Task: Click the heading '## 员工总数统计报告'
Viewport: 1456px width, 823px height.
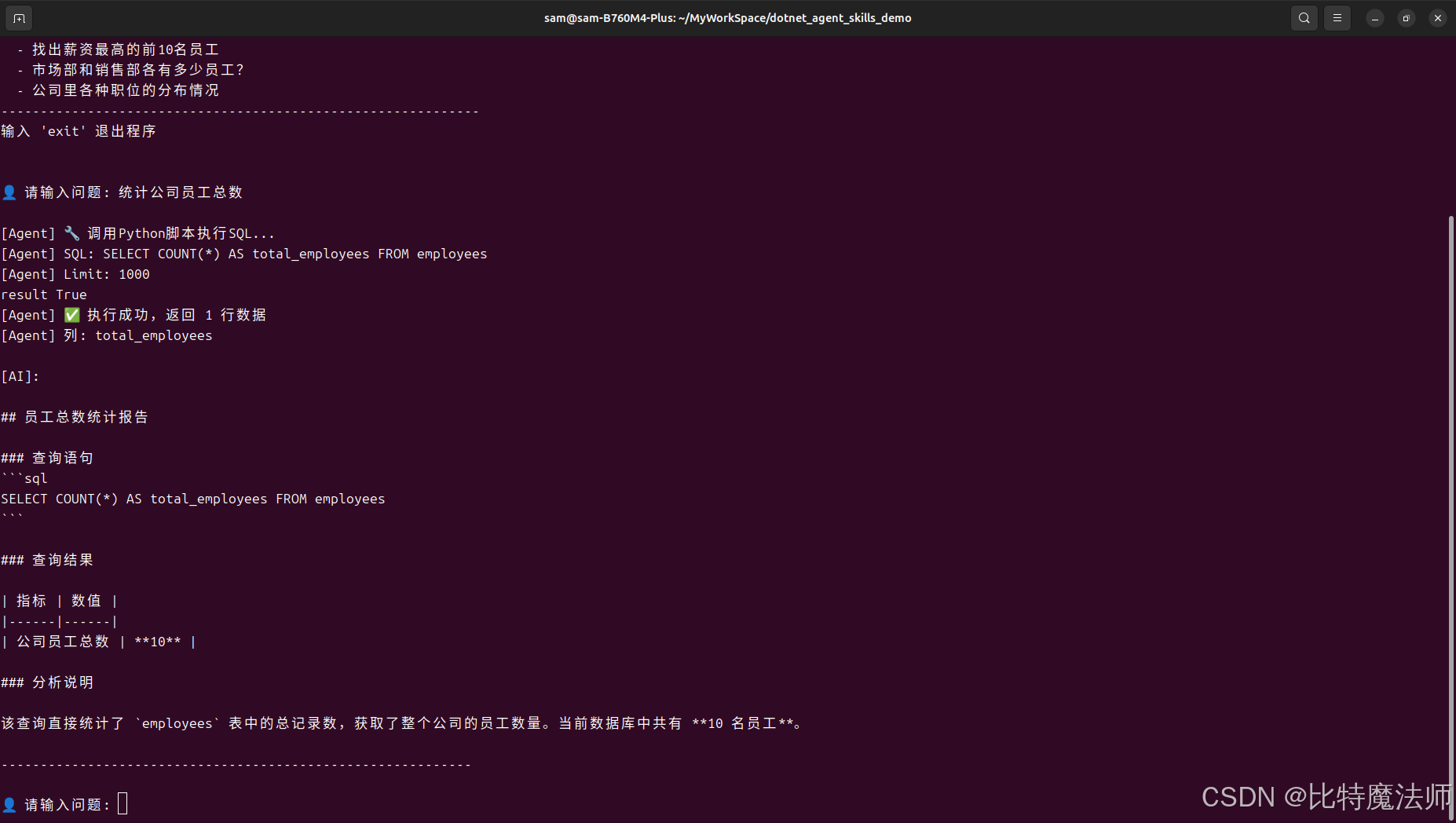Action: (75, 417)
